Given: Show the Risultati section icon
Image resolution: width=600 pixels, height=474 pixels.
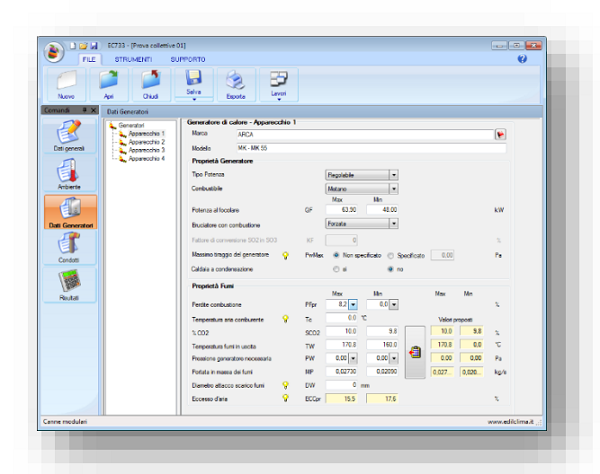Looking at the screenshot, I should tap(67, 284).
